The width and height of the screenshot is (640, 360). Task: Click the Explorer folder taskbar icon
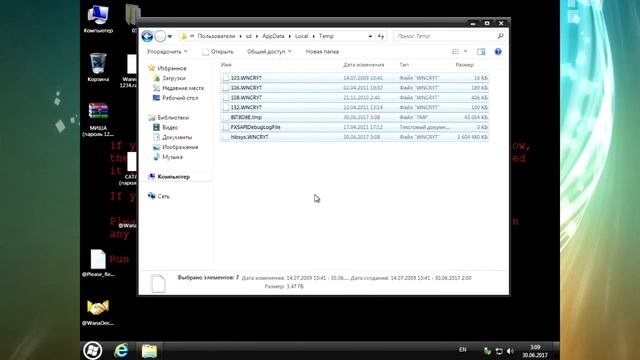point(149,351)
